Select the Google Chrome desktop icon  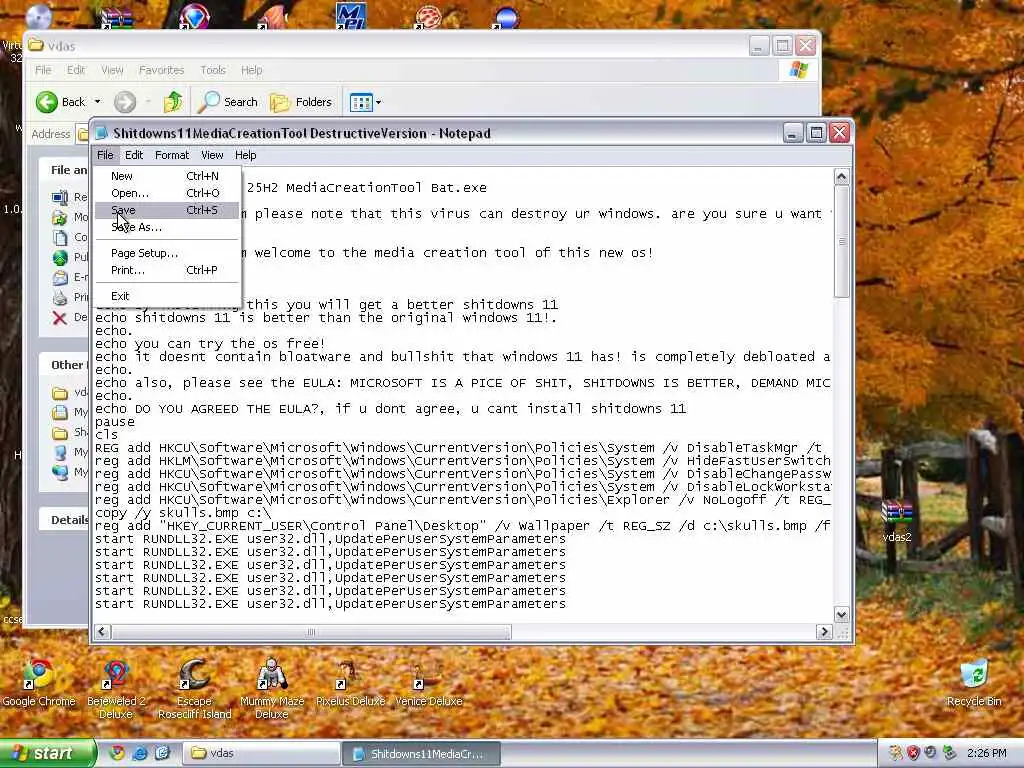[39, 683]
